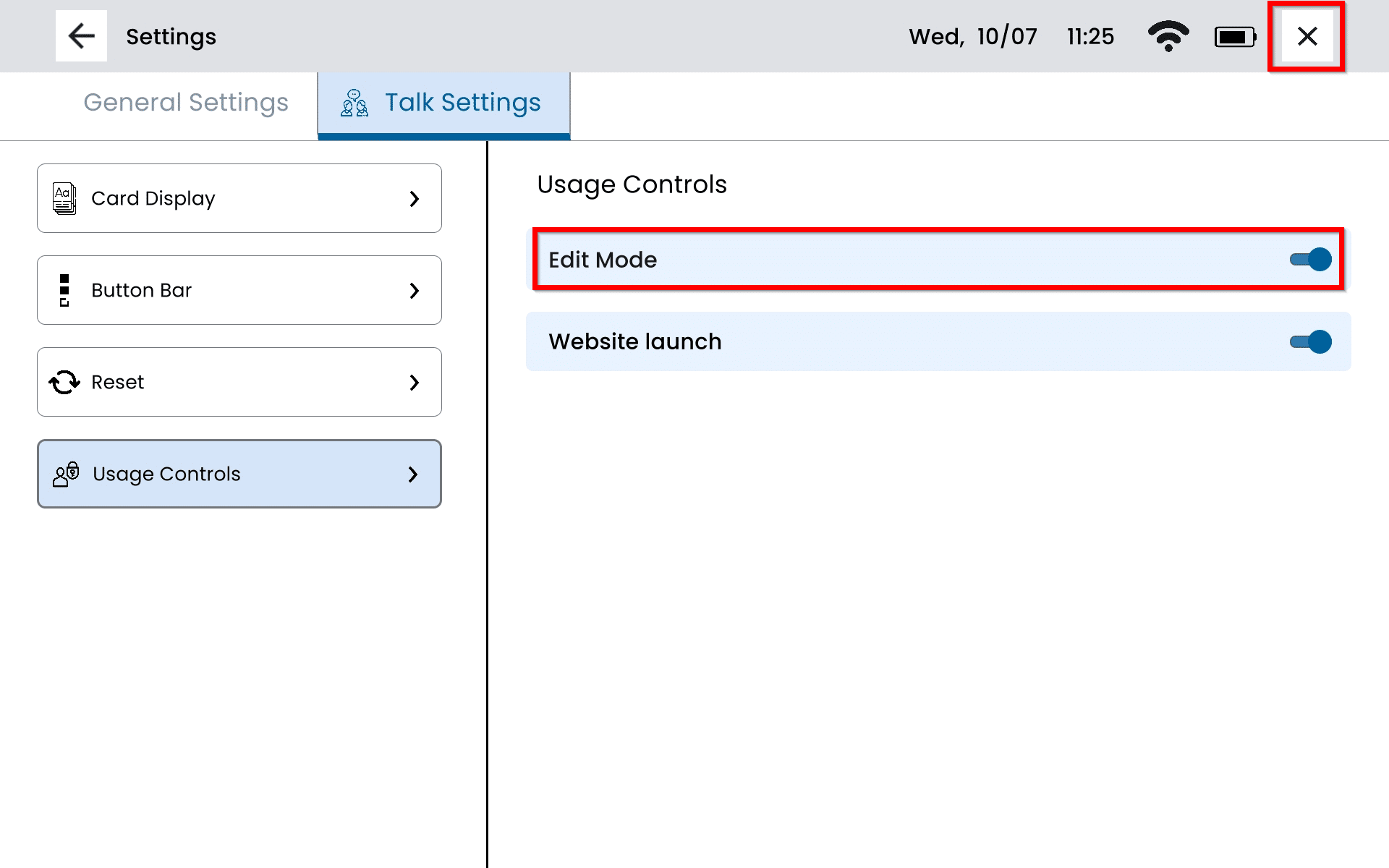
Task: Click the back arrow icon
Action: [81, 36]
